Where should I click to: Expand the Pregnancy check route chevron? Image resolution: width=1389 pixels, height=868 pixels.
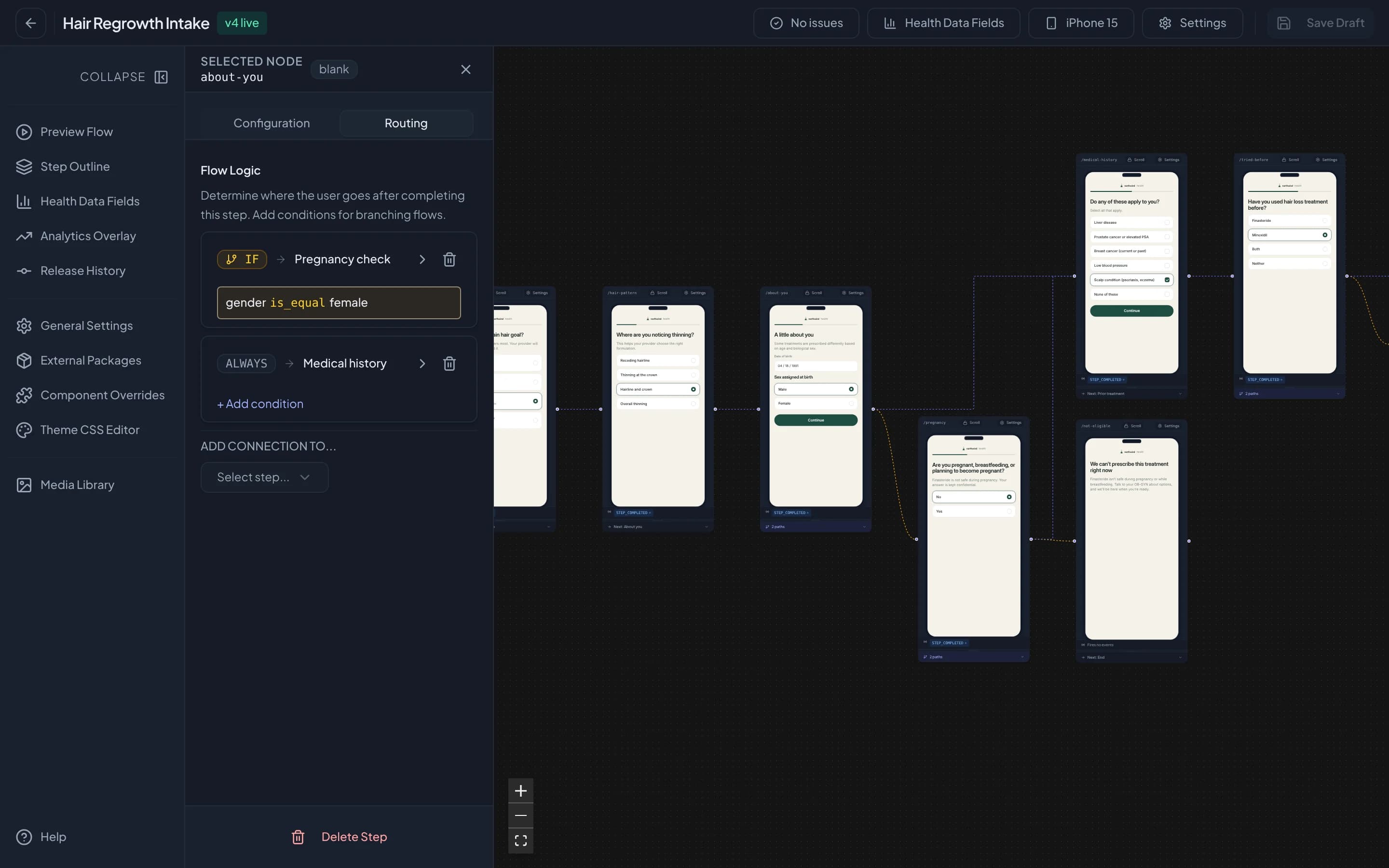tap(422, 259)
